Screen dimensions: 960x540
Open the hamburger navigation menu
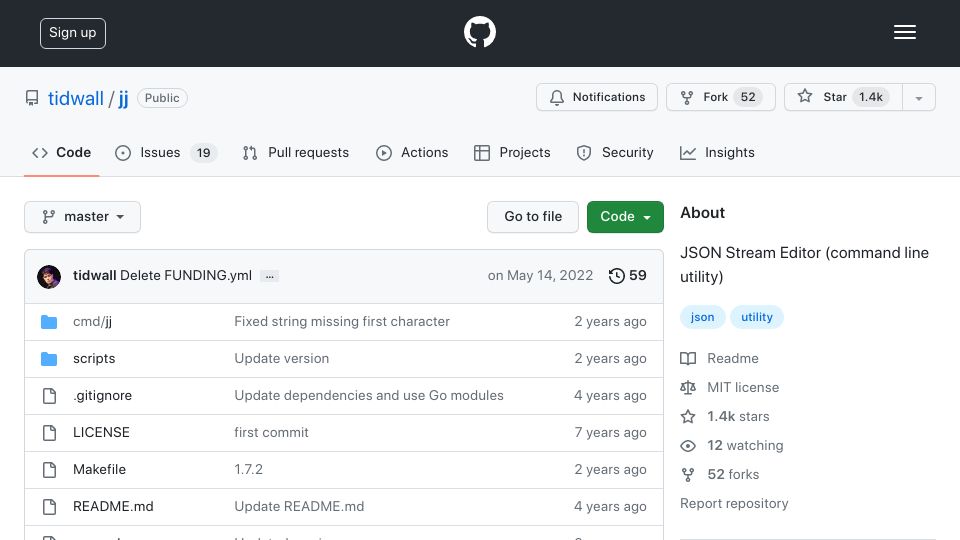click(x=904, y=32)
